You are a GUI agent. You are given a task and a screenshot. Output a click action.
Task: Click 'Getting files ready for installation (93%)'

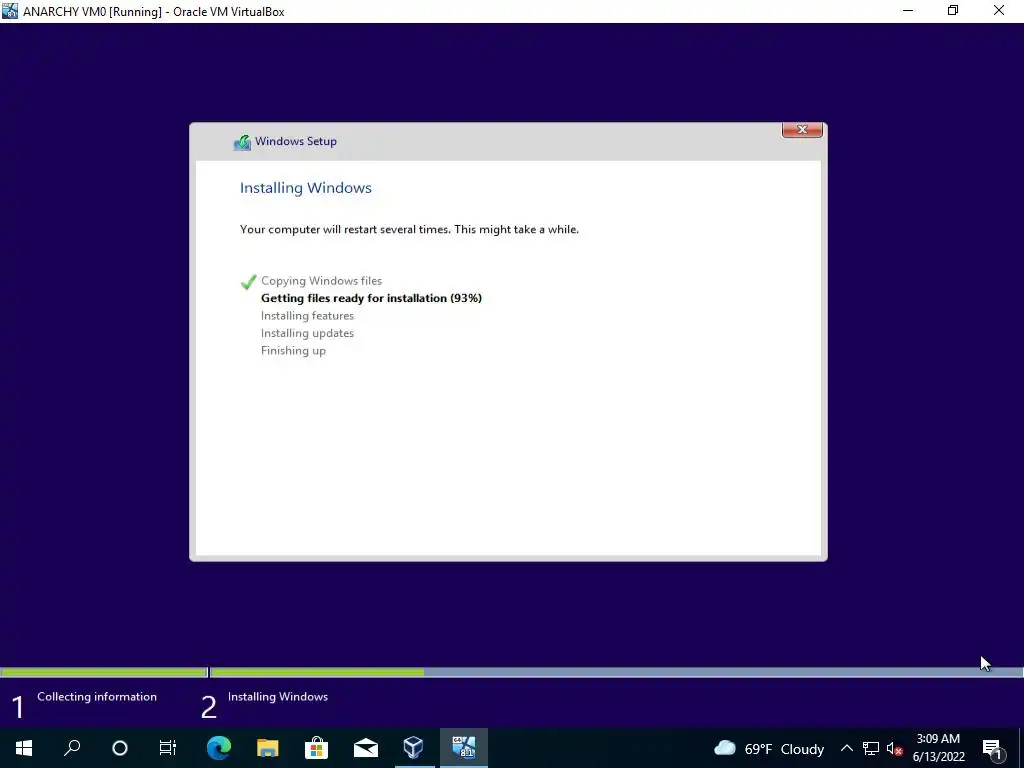point(371,298)
